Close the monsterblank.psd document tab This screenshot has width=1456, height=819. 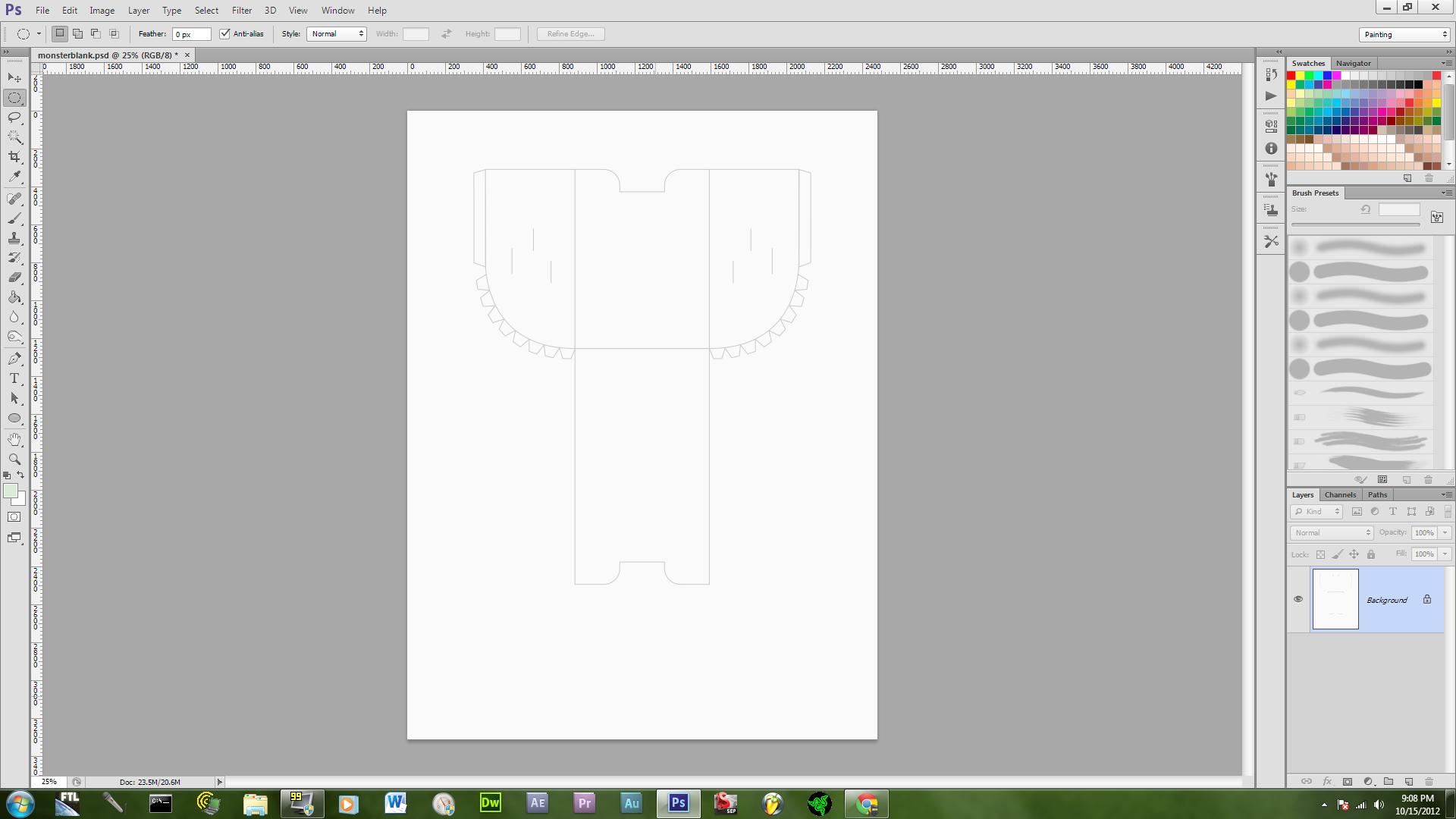[x=187, y=55]
